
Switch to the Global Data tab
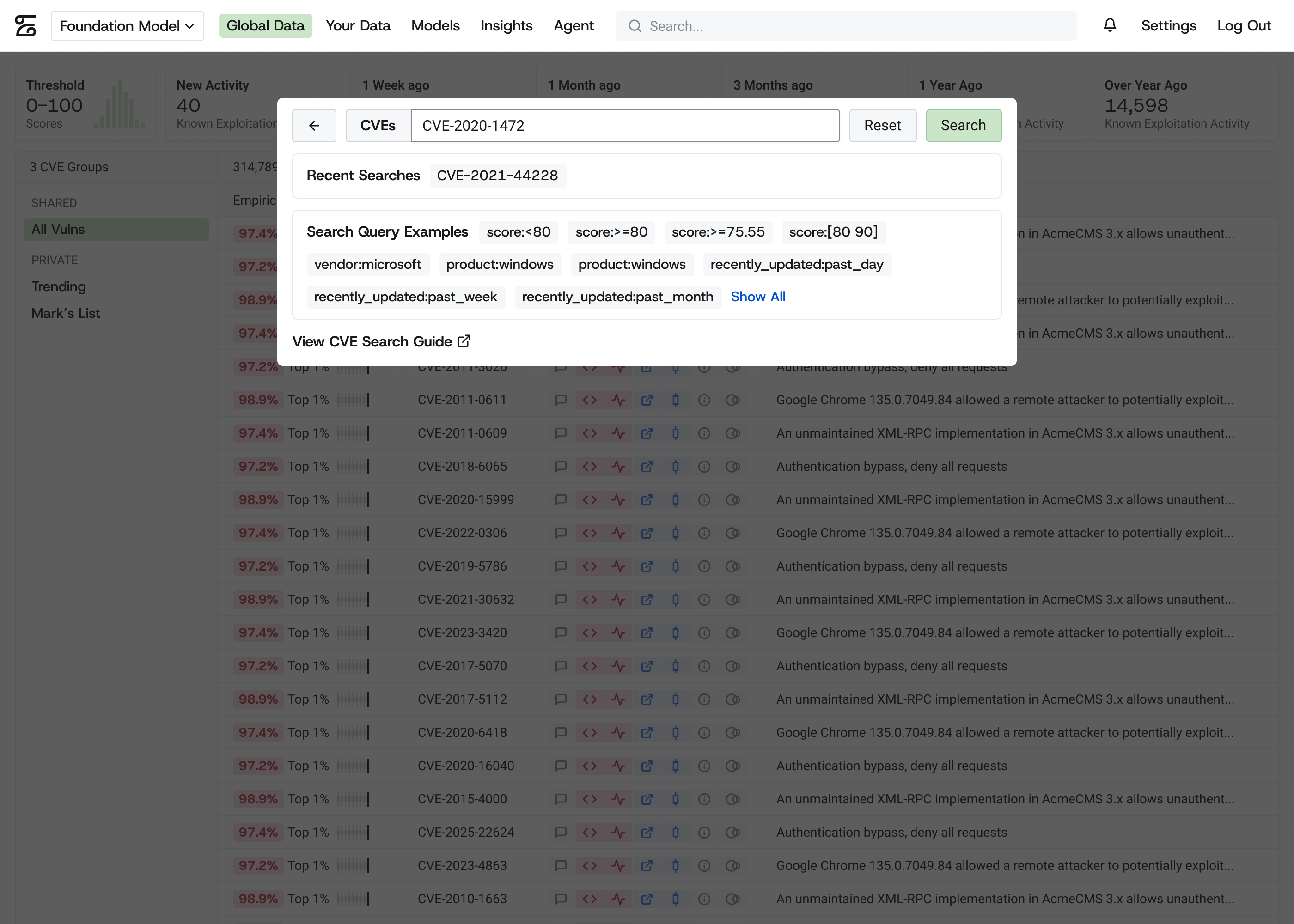(266, 25)
